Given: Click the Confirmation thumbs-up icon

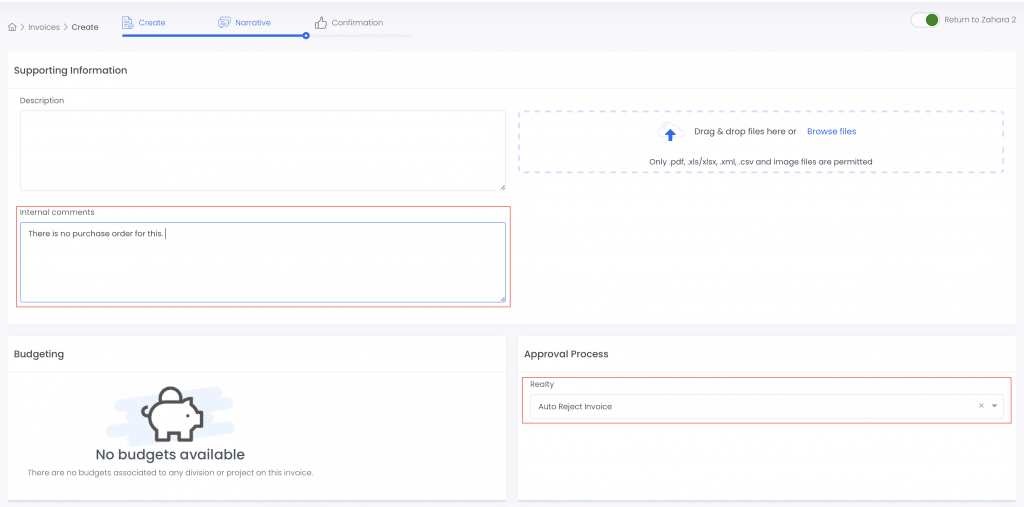Looking at the screenshot, I should [321, 23].
